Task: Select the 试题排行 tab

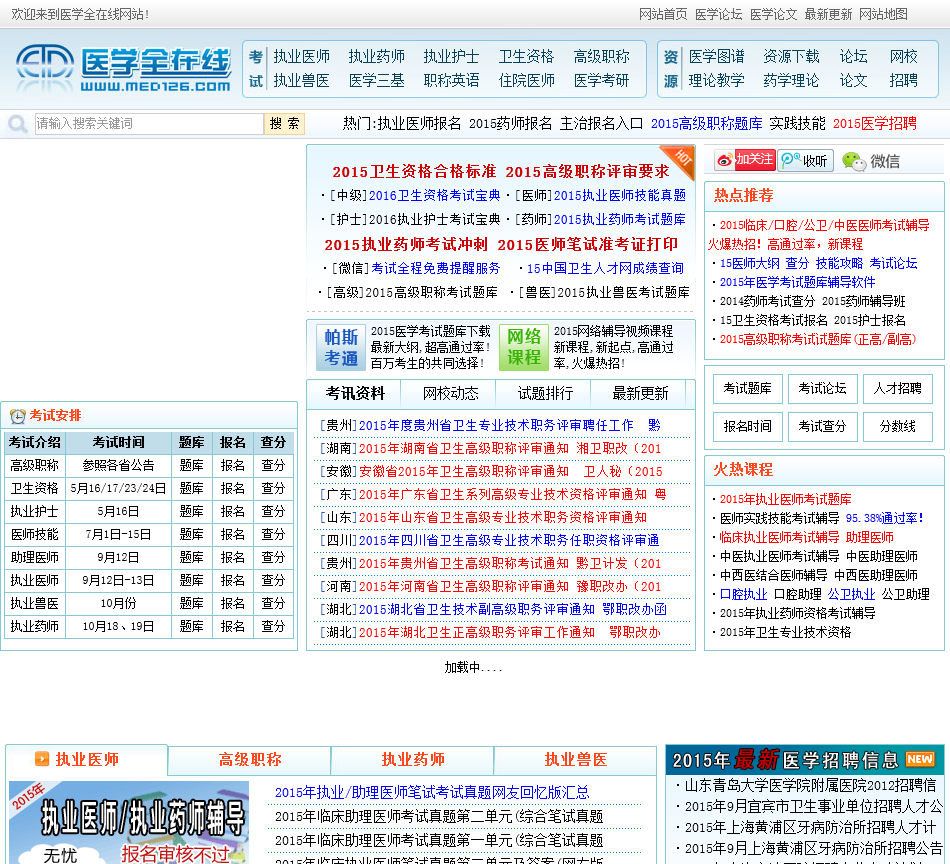Action: [545, 393]
